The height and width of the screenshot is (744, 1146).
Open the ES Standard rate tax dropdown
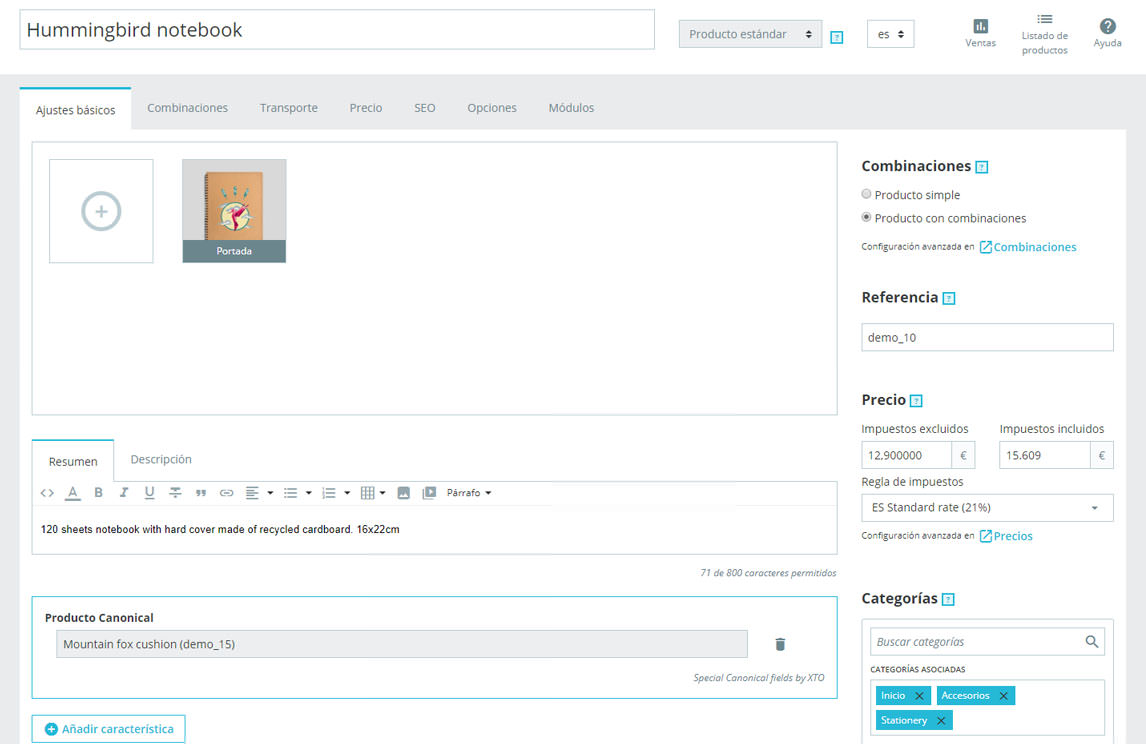(987, 507)
